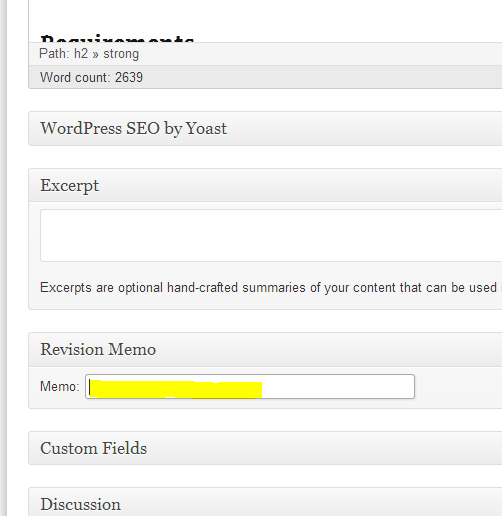Image resolution: width=502 pixels, height=516 pixels.
Task: Click the yellow highlighted text in Memo field
Action: tap(176, 389)
